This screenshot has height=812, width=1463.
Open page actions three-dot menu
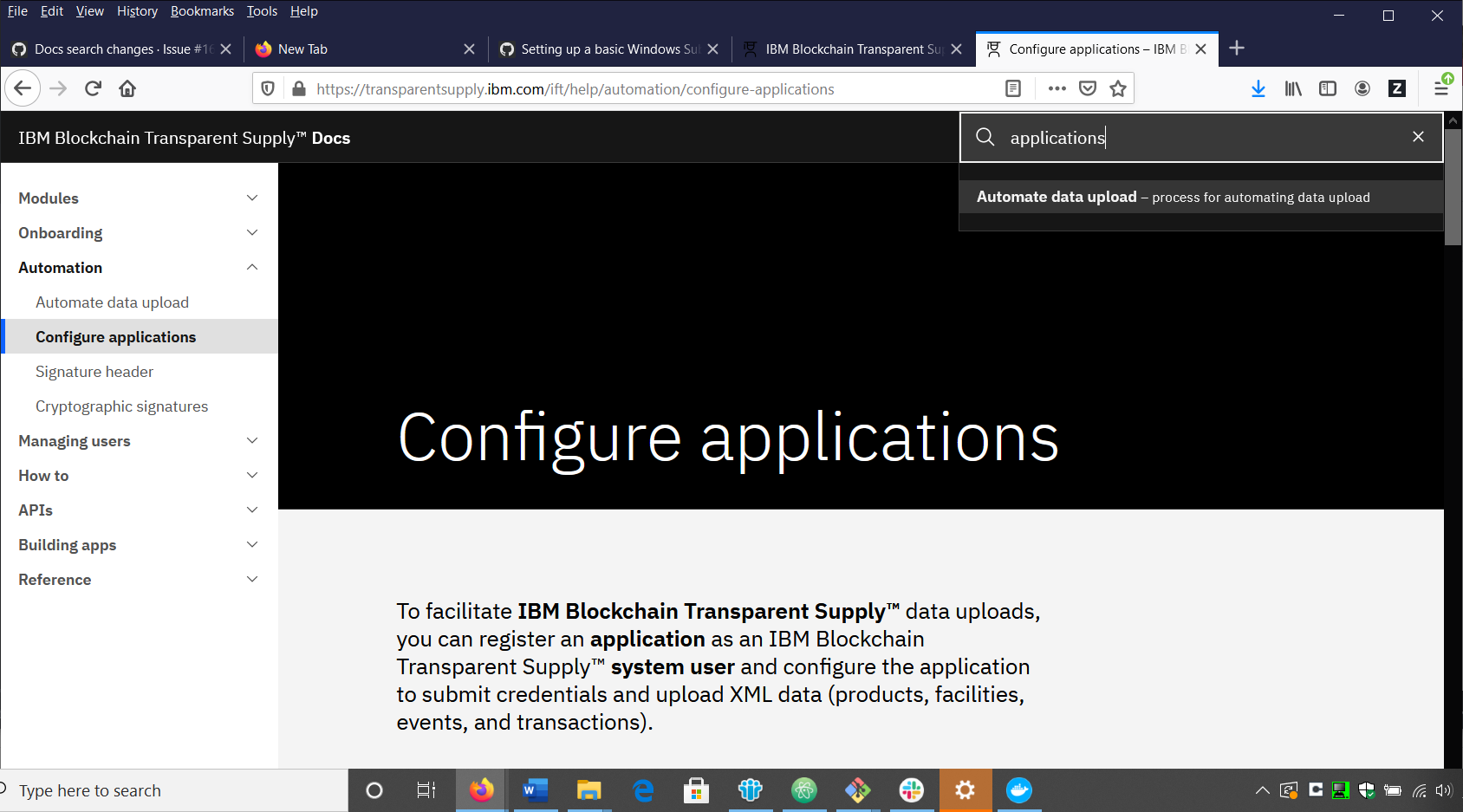coord(1057,88)
